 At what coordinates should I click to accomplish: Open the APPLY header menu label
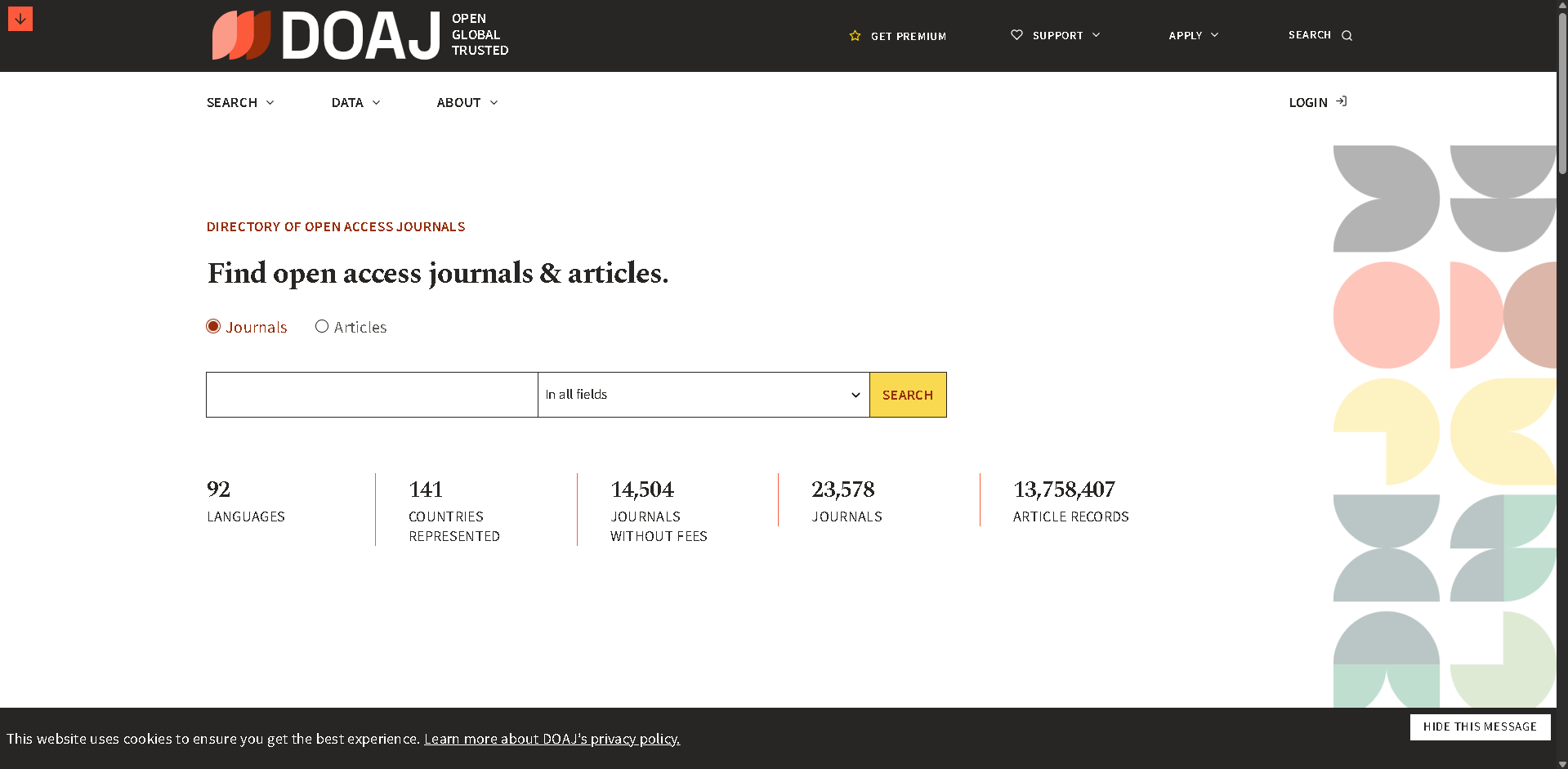coord(1186,35)
